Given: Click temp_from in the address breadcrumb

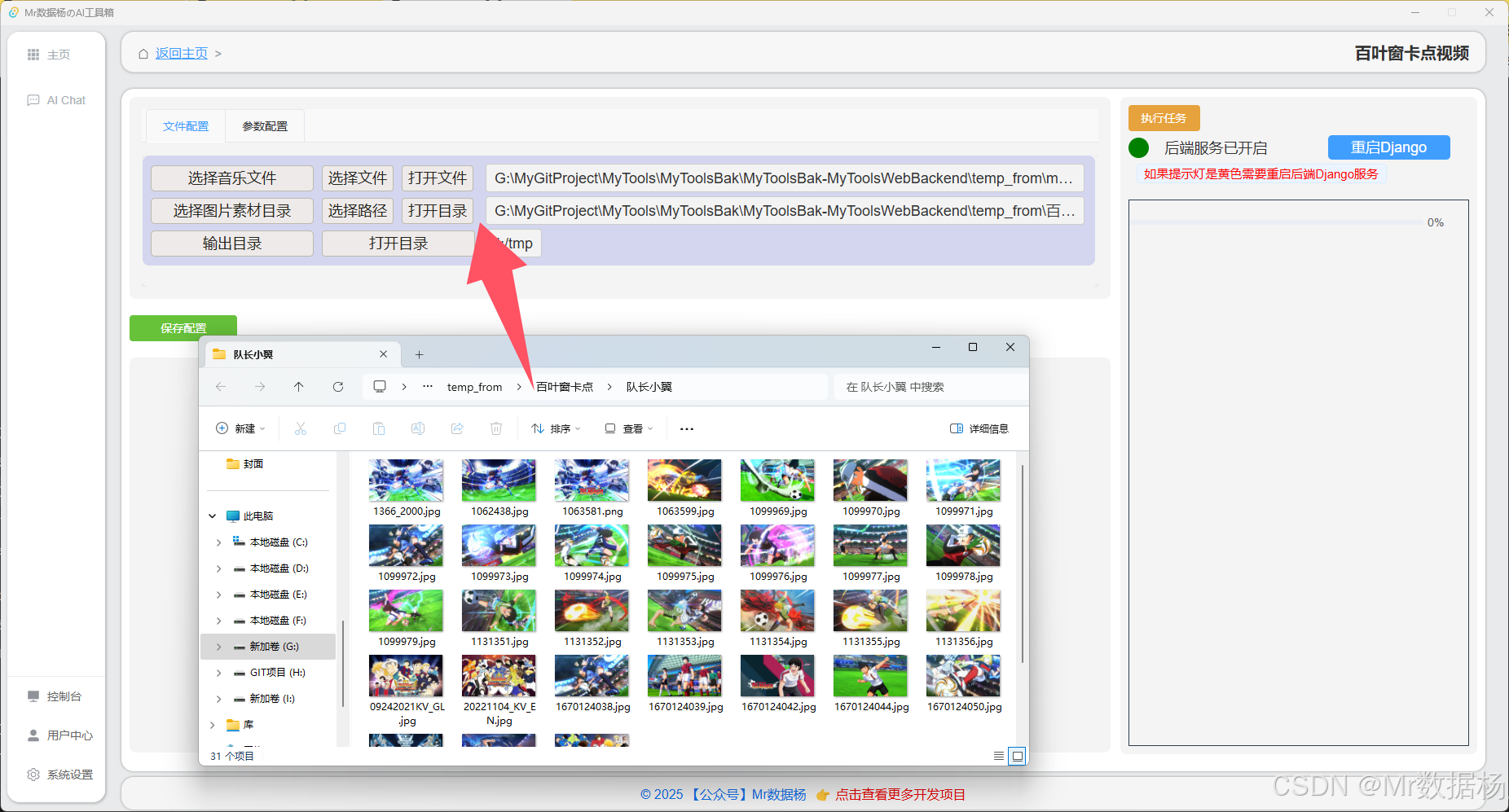Looking at the screenshot, I should (x=474, y=387).
